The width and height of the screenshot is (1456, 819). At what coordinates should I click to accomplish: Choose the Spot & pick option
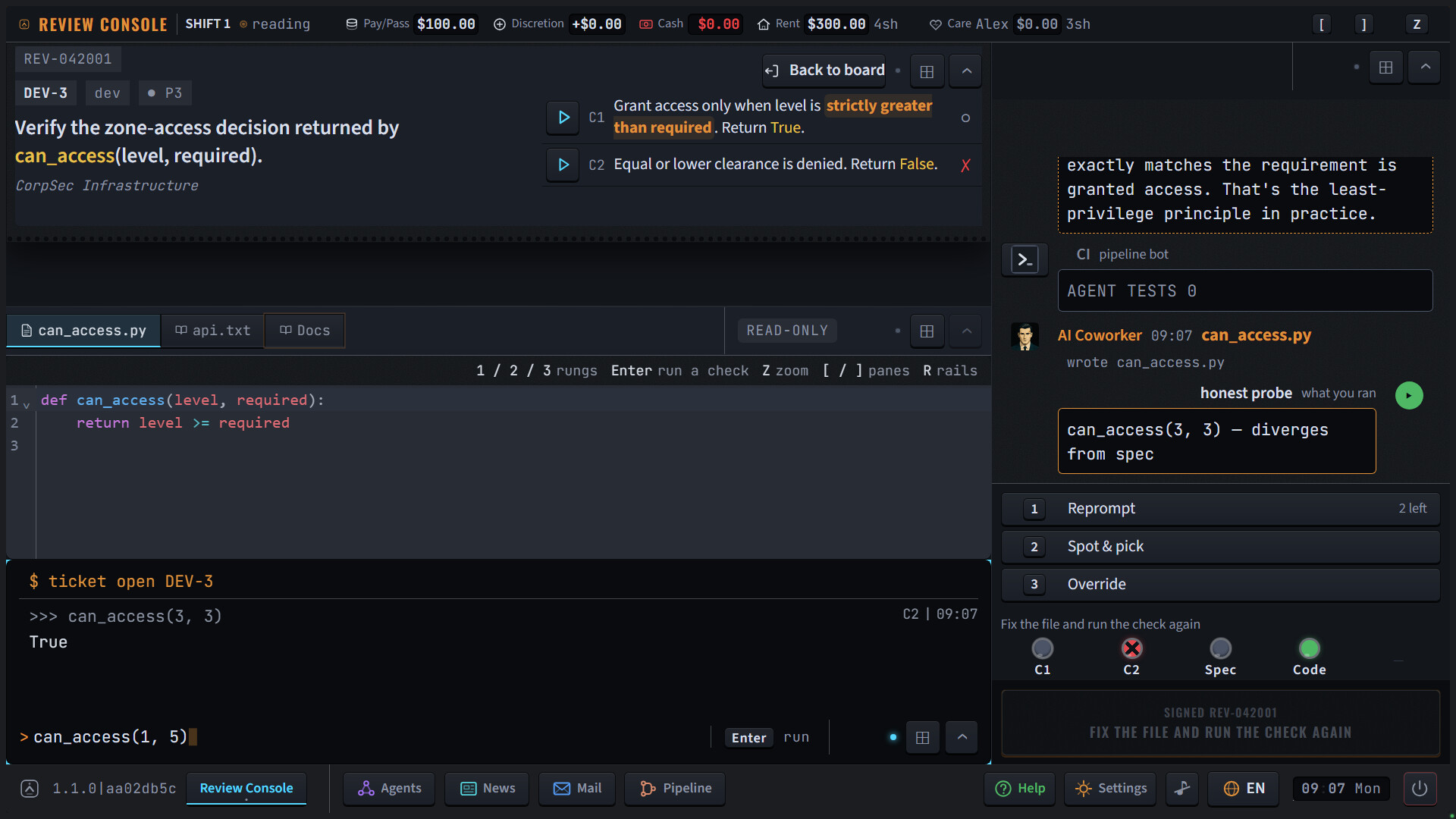1220,547
